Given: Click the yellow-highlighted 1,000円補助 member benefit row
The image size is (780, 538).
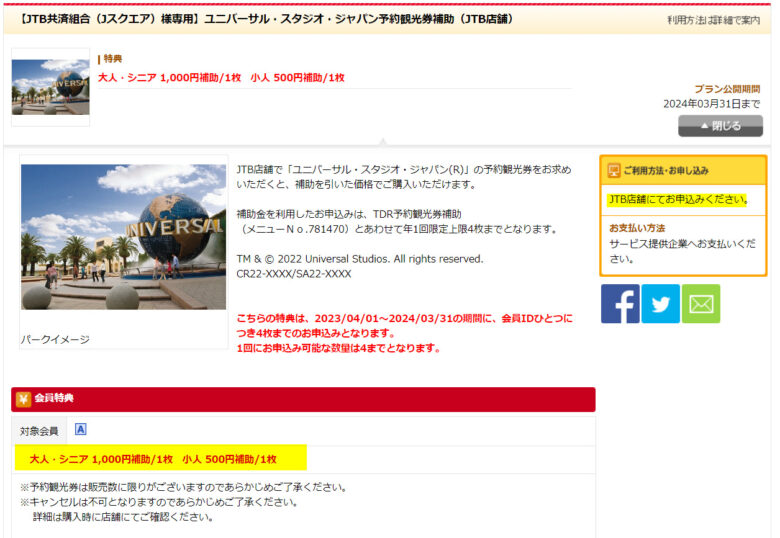Looking at the screenshot, I should (x=160, y=459).
